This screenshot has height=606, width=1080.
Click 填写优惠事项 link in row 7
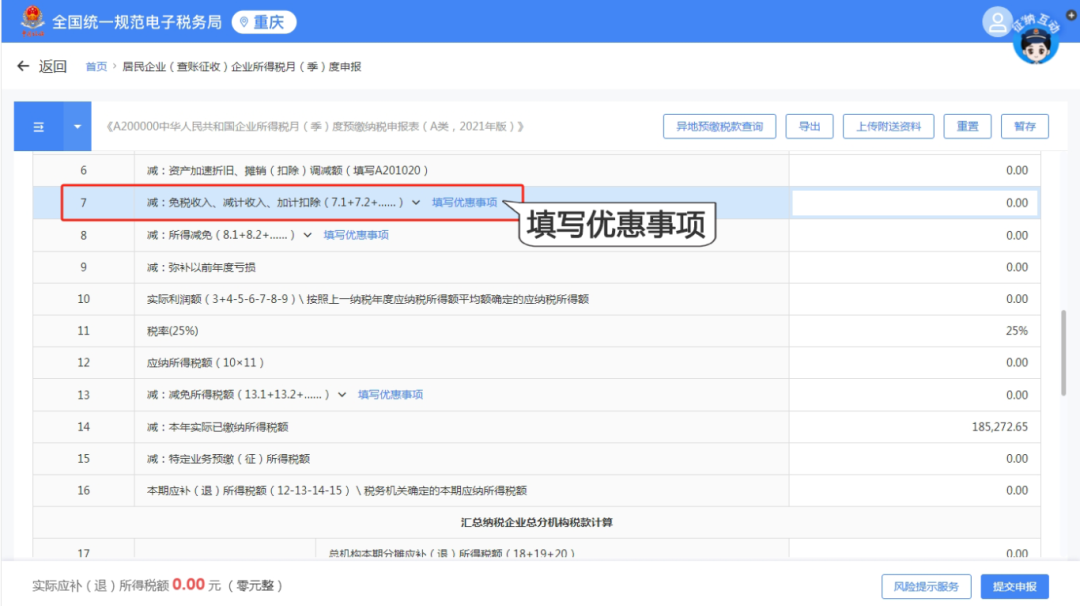[464, 203]
